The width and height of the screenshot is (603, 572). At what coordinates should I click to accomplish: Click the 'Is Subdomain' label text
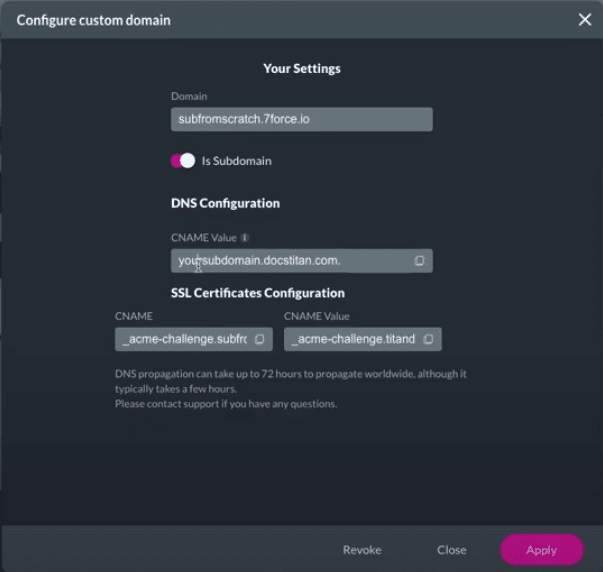[236, 161]
